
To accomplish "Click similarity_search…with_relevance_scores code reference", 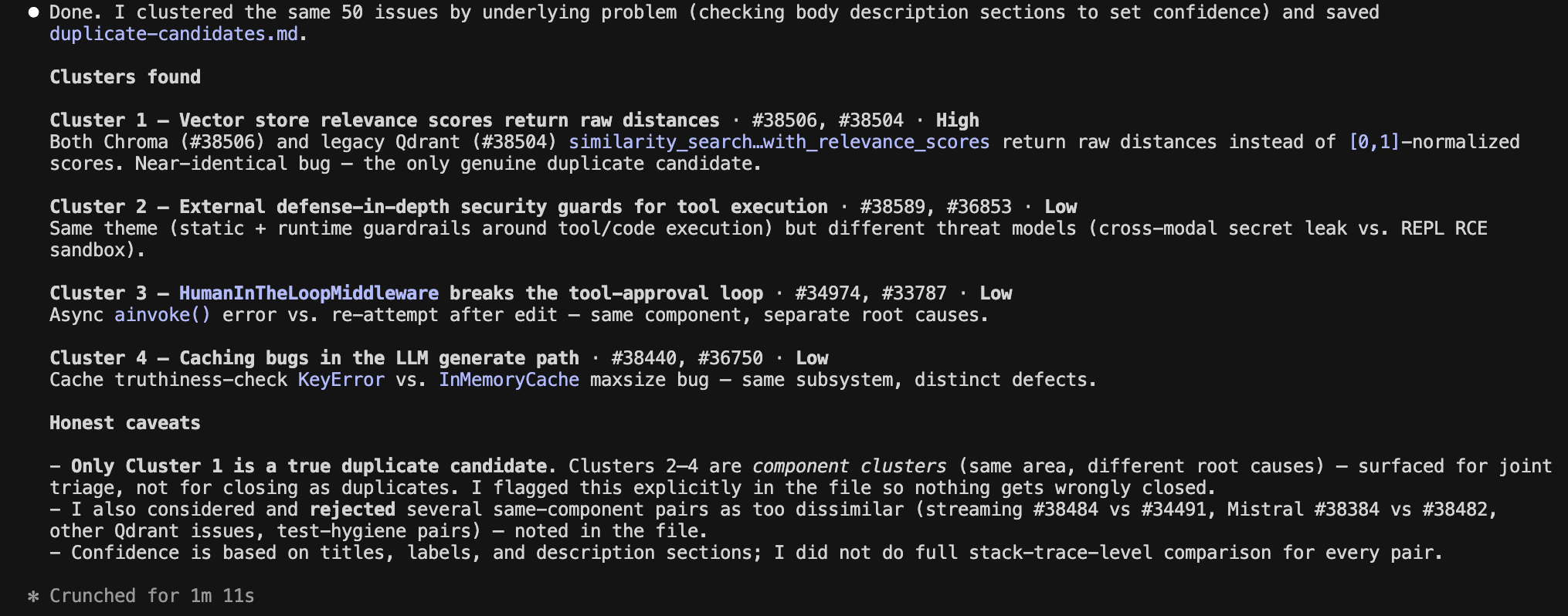I will pyautogui.click(x=779, y=142).
